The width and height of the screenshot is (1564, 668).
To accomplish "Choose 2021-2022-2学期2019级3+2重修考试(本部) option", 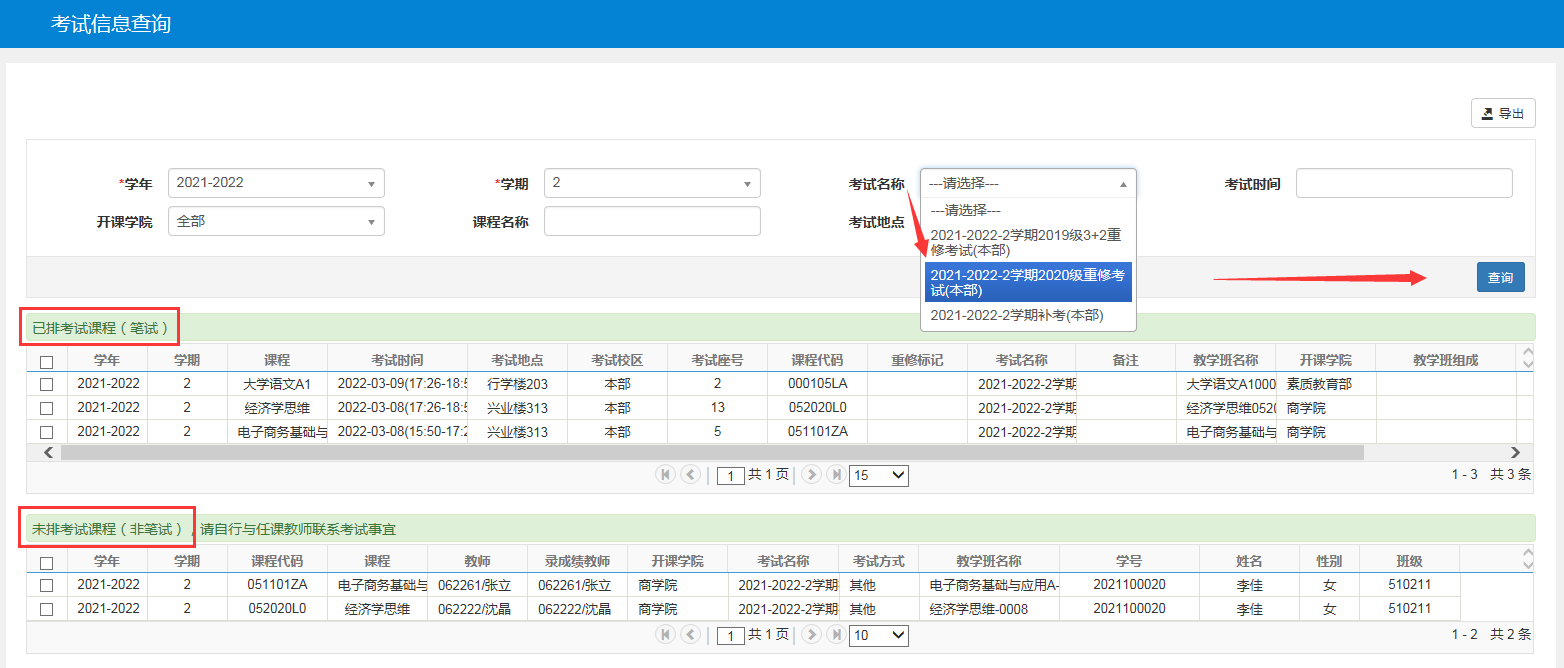I will click(x=1028, y=242).
